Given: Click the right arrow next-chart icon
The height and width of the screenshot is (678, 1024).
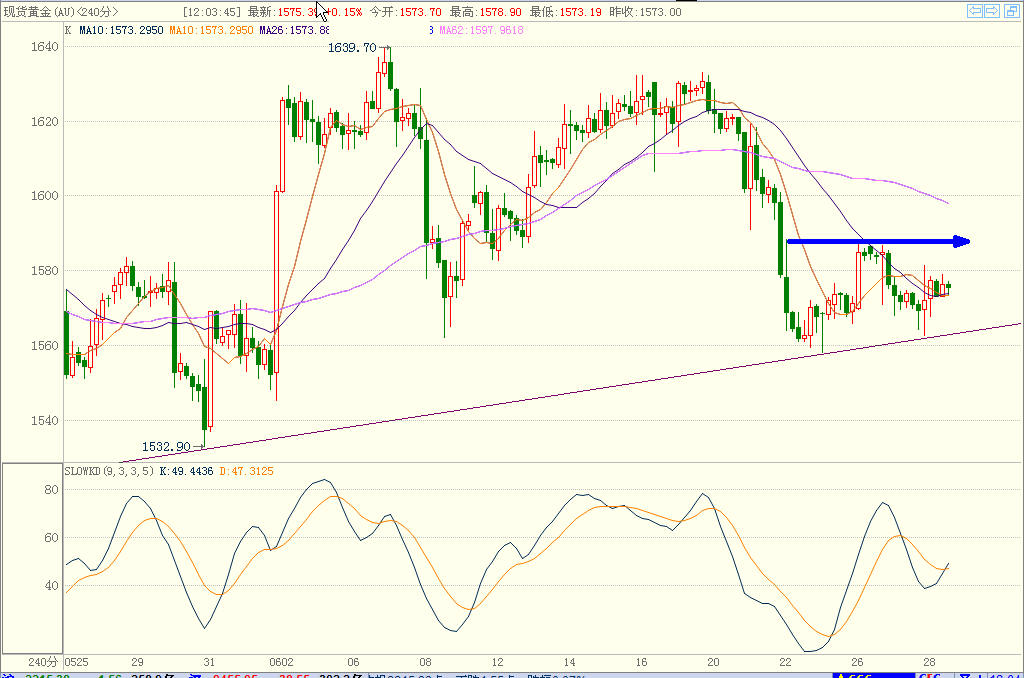Looking at the screenshot, I should (x=991, y=11).
